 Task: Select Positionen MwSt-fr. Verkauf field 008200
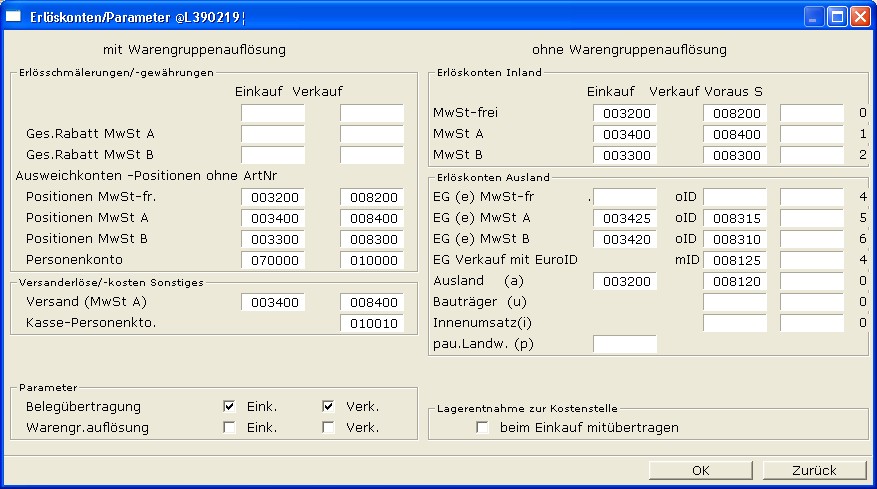371,198
